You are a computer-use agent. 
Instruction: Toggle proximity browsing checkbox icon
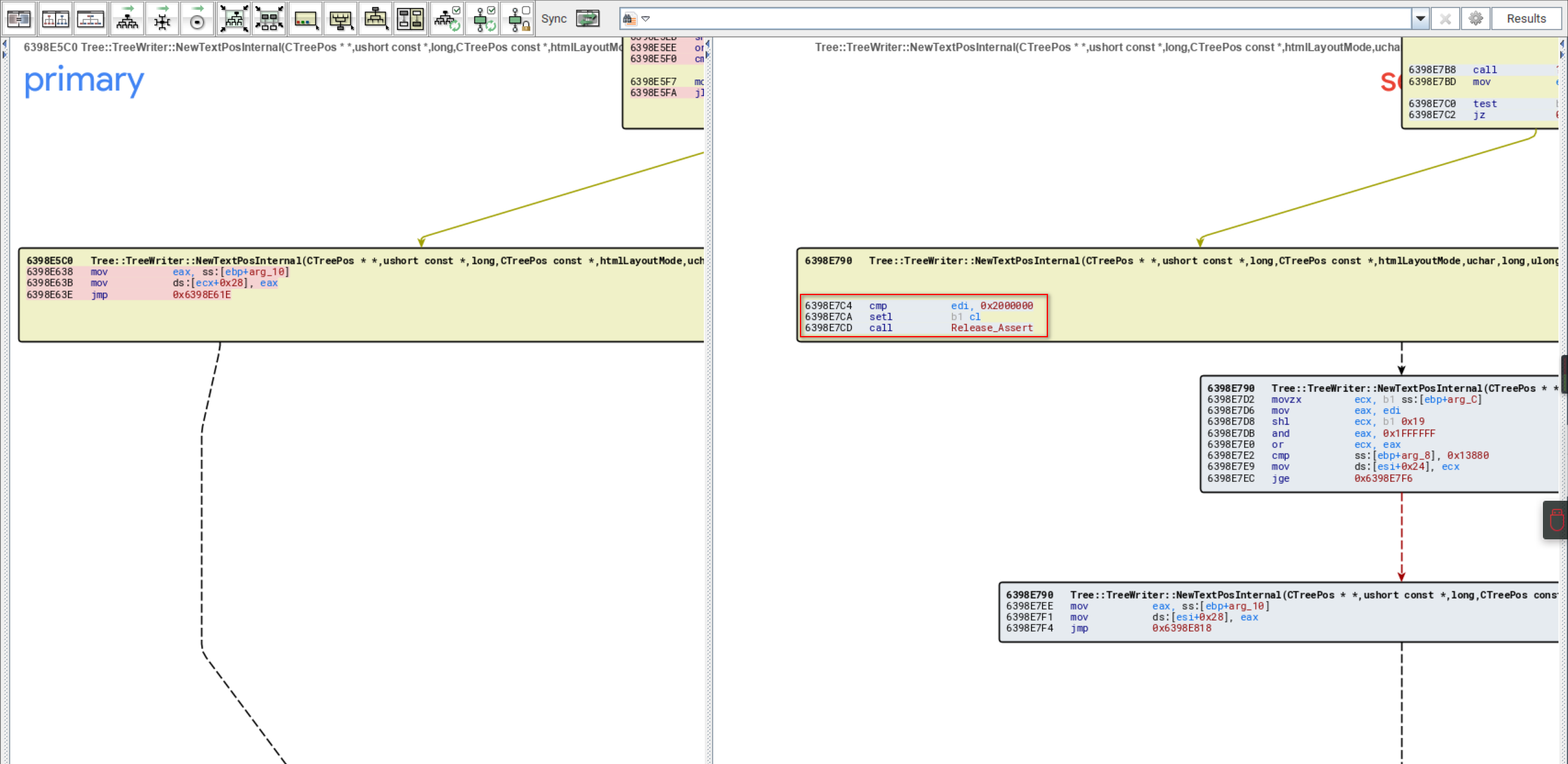[484, 19]
